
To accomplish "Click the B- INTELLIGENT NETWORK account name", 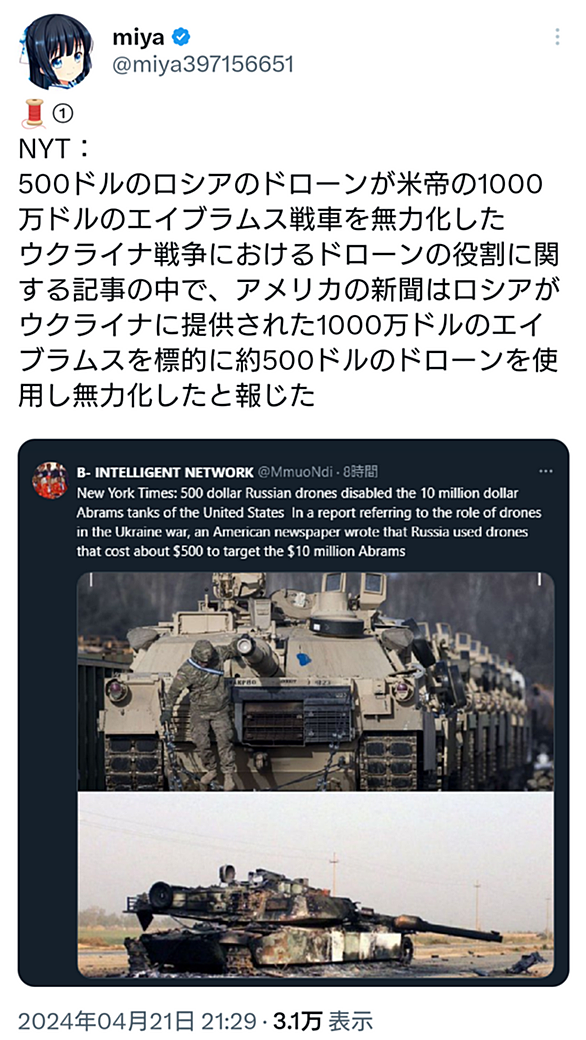I will (165, 472).
